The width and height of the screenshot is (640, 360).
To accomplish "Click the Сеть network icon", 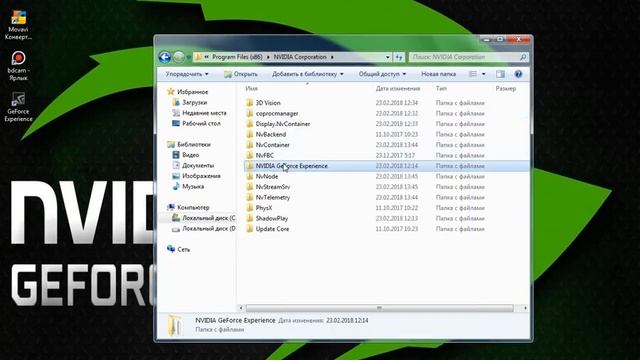I will tap(171, 249).
